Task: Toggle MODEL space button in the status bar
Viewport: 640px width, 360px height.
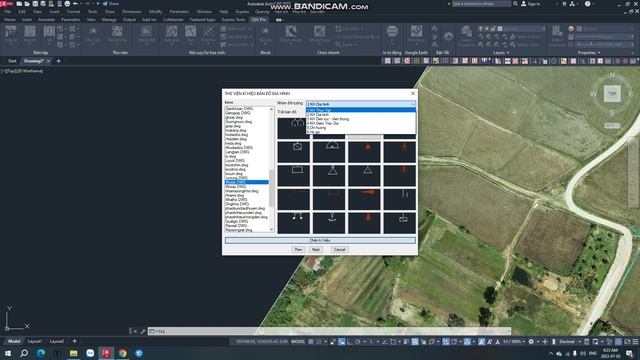Action: pos(298,342)
